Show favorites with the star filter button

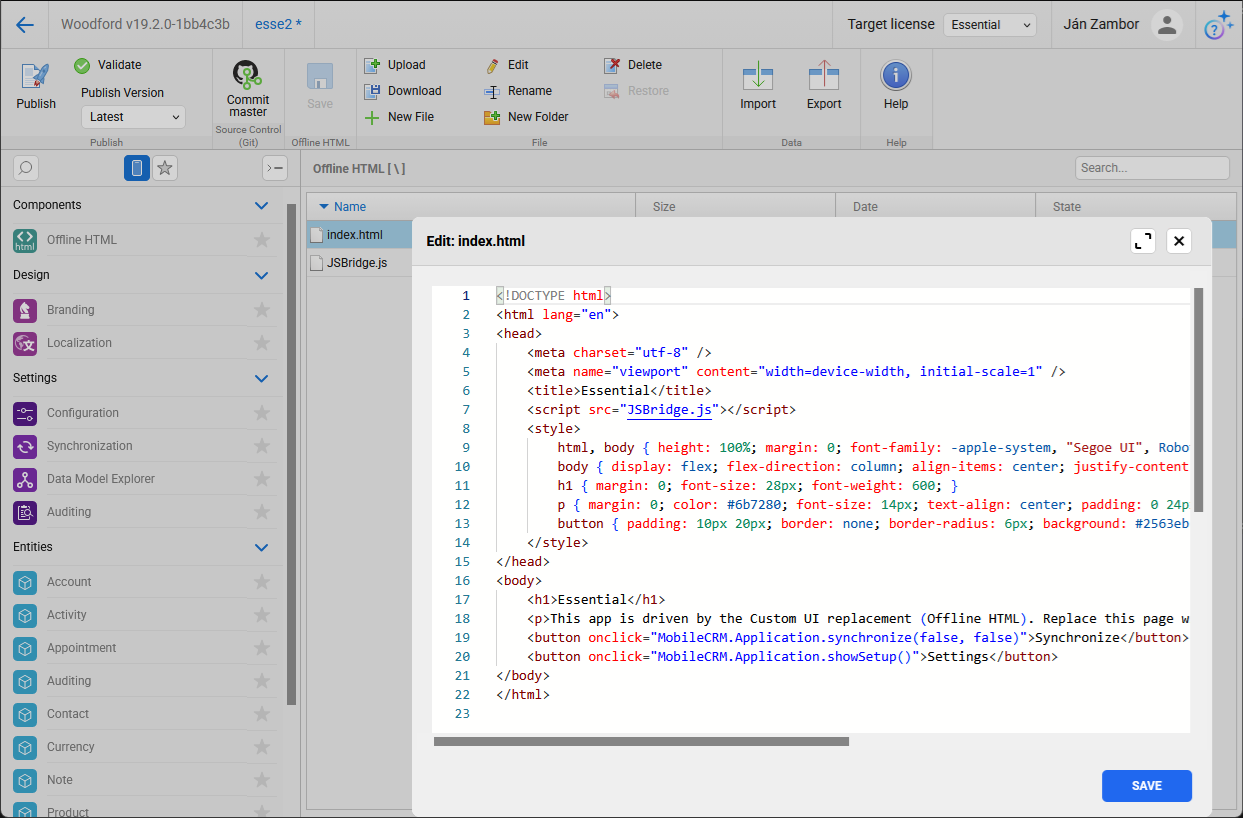tap(166, 168)
